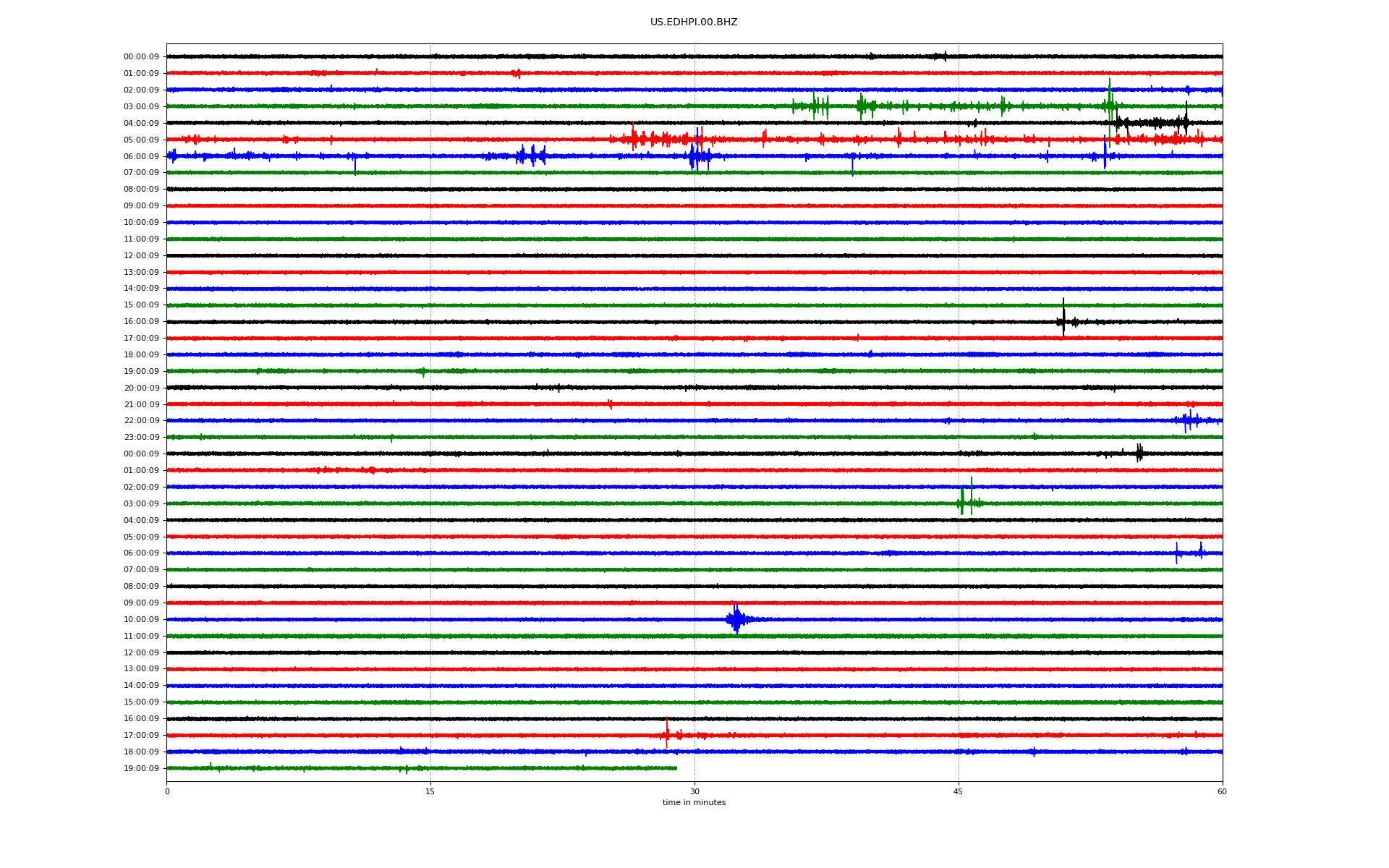The height and width of the screenshot is (868, 1389).
Task: Click the x-axis tick label 0
Action: [x=167, y=791]
